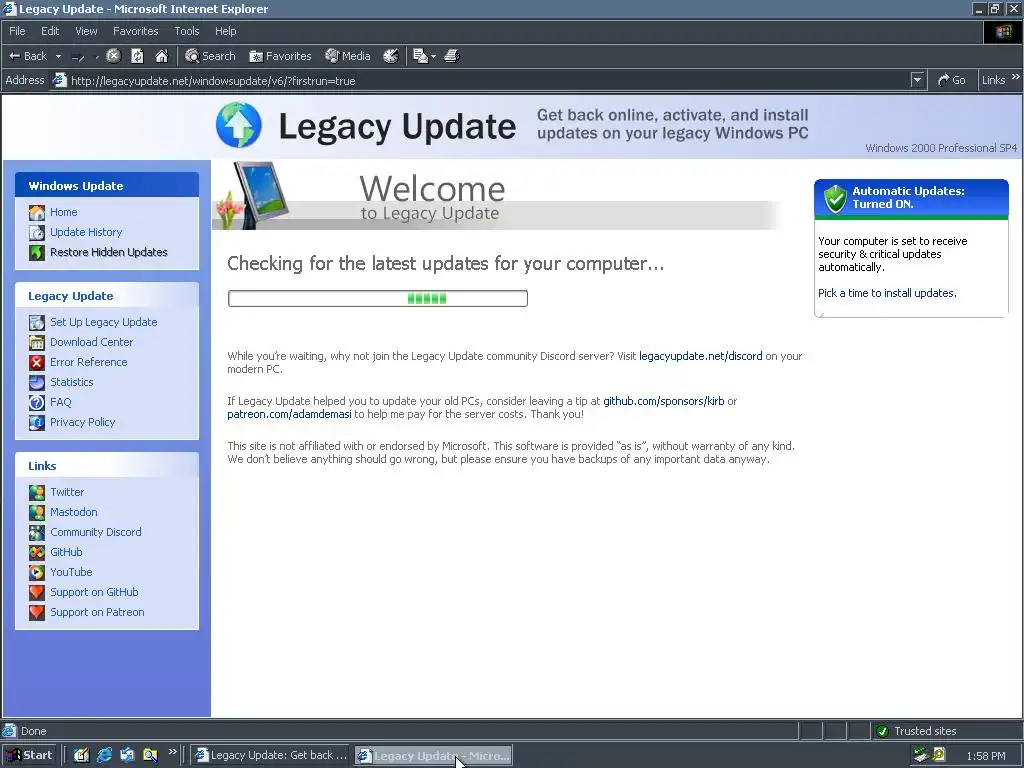Open the View menu
This screenshot has height=768, width=1024.
tap(86, 31)
